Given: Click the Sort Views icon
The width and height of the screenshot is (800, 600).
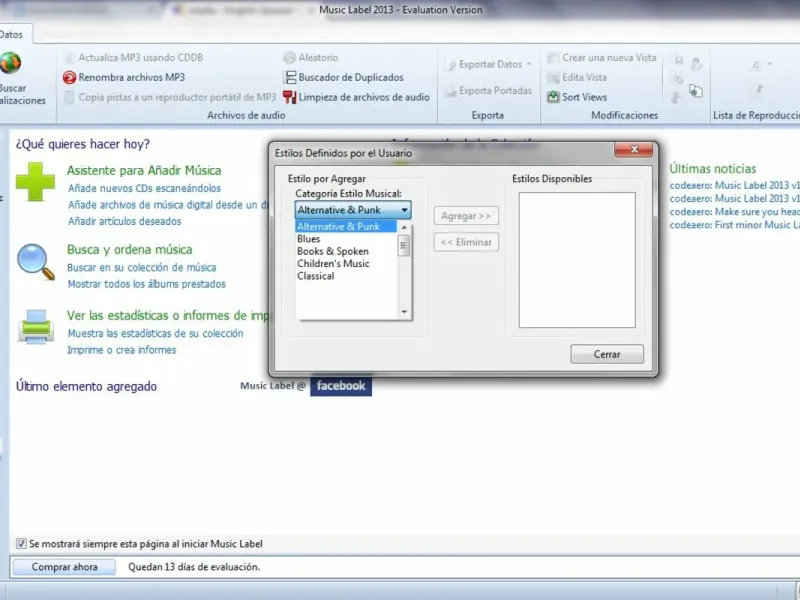Looking at the screenshot, I should tap(553, 97).
